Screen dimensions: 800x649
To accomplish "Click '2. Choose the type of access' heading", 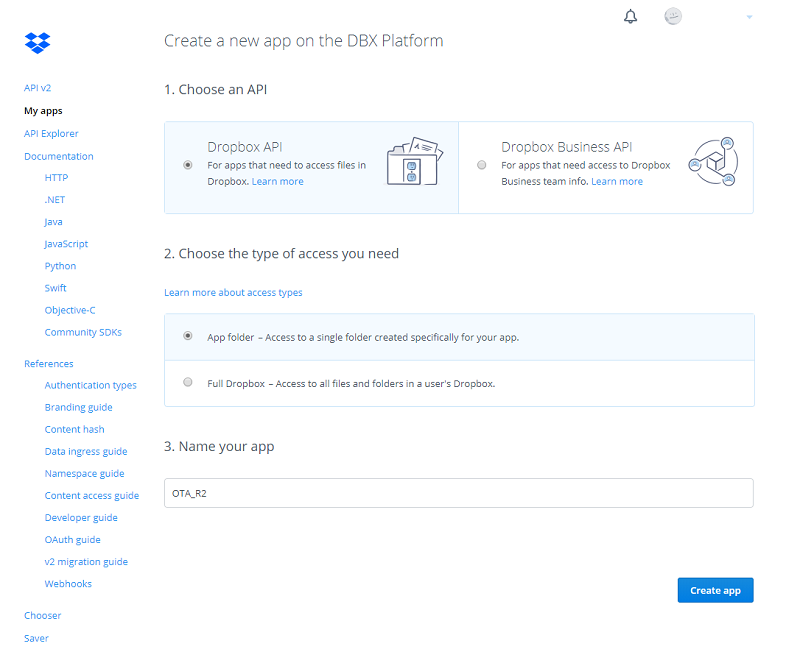I will pyautogui.click(x=281, y=254).
